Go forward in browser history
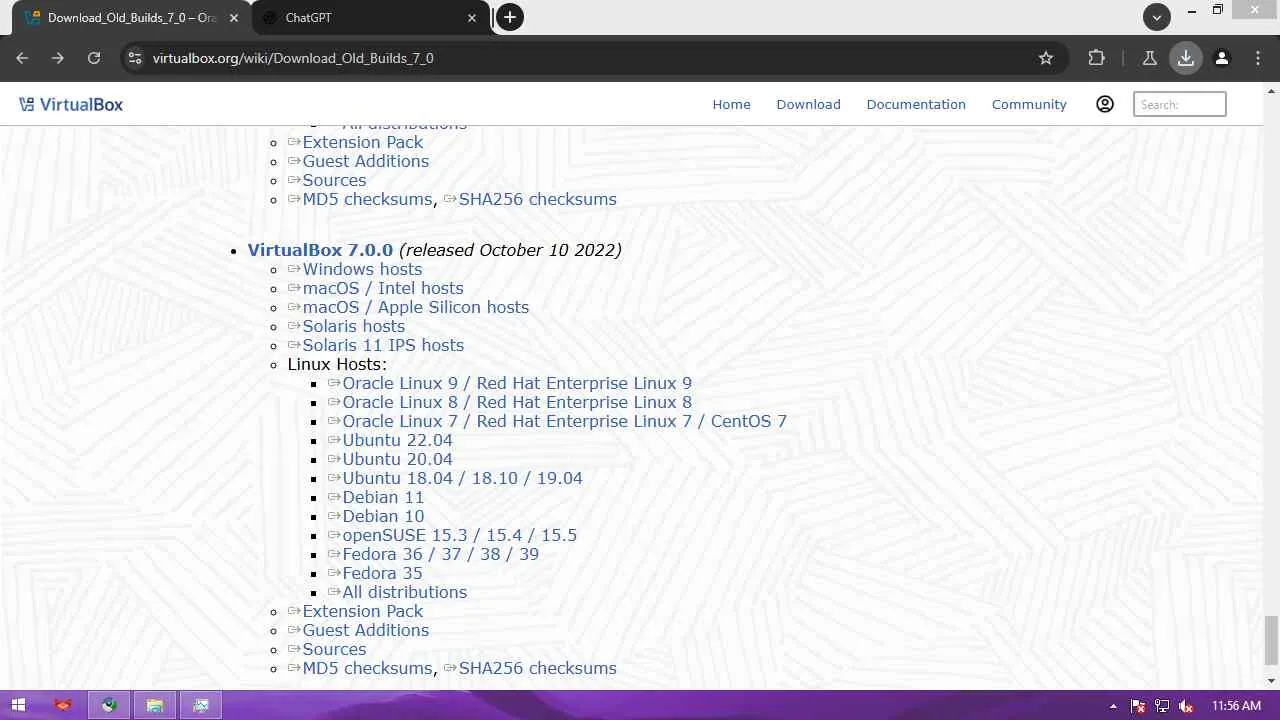The height and width of the screenshot is (720, 1280). pos(58,58)
